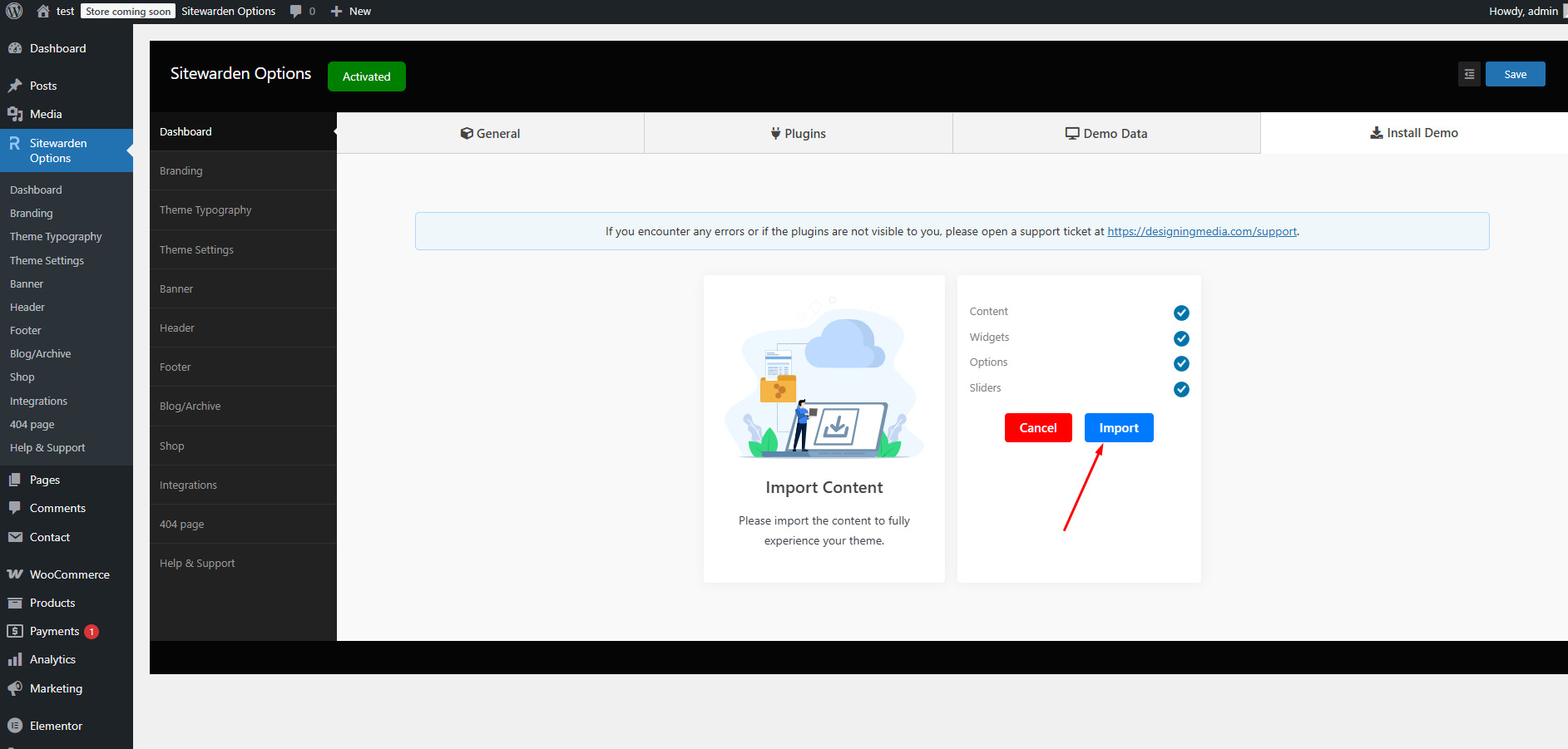Click the Comments speech bubble sidebar icon
Viewport: 1568px width, 749px height.
(x=15, y=508)
